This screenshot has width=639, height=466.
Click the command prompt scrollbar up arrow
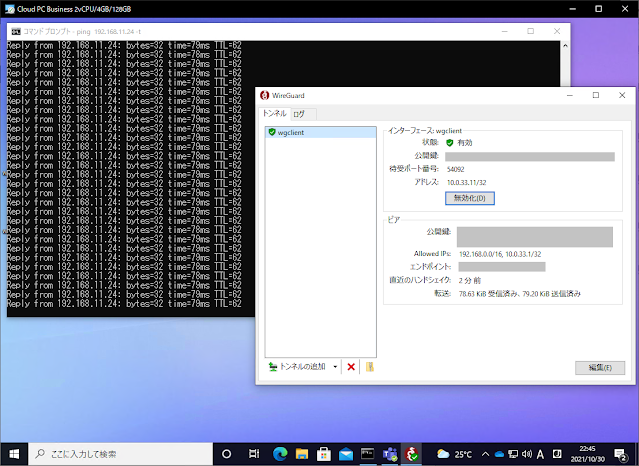coord(565,46)
